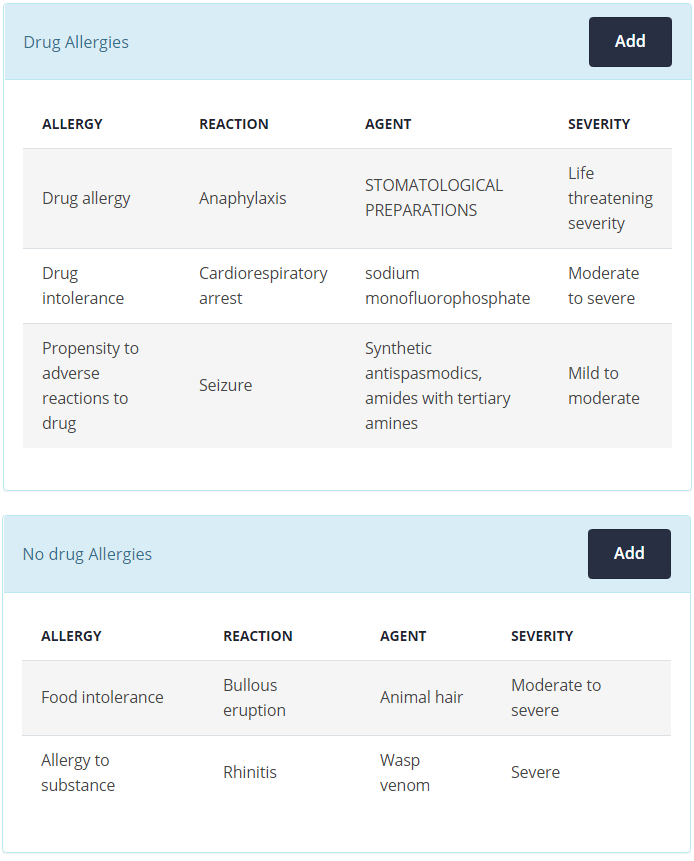Image resolution: width=694 pixels, height=861 pixels.
Task: Open the Allergy to substance row
Action: pos(77,772)
